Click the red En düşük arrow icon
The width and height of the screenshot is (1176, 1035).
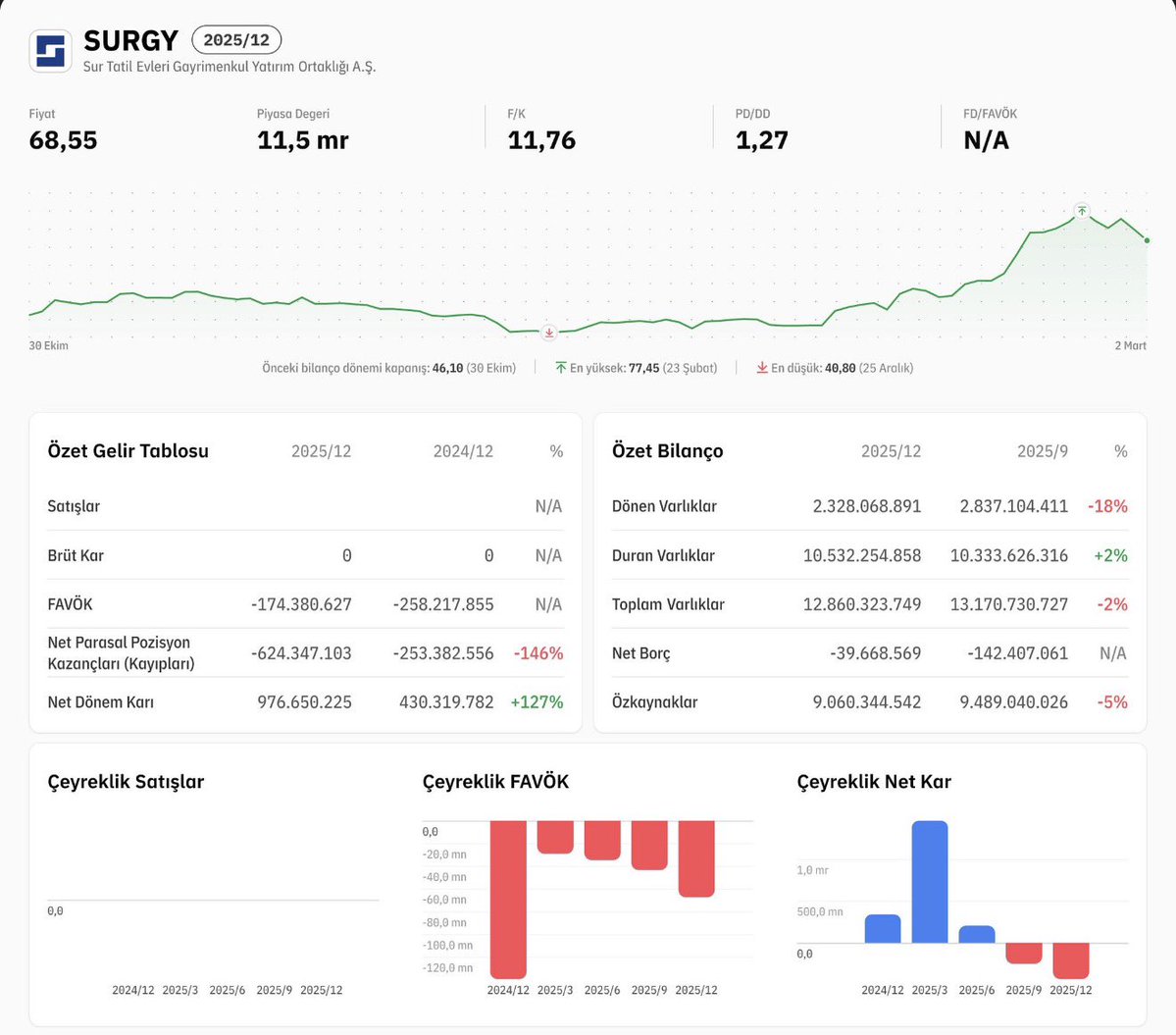click(x=761, y=367)
